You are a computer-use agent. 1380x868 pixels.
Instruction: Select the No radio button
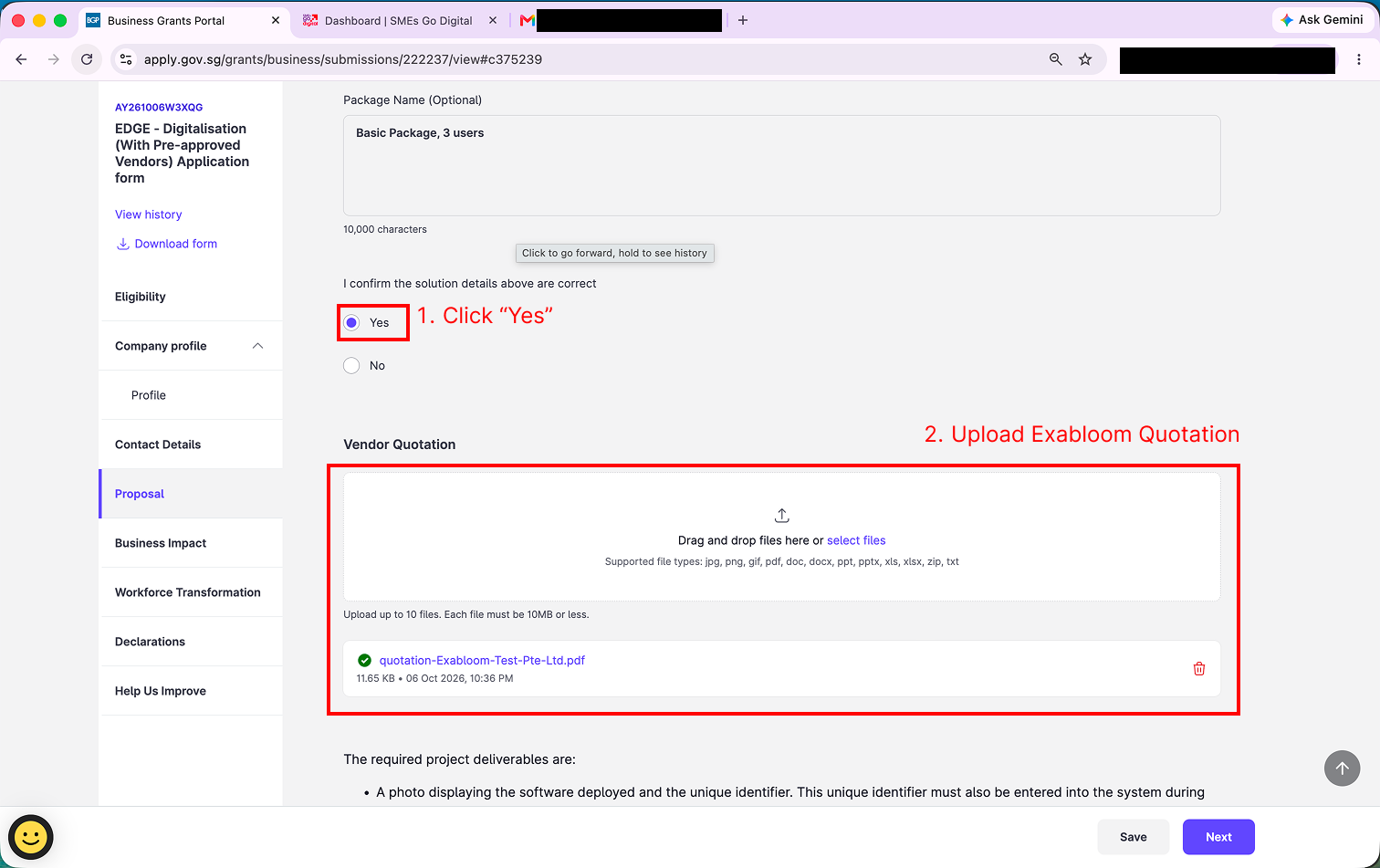tap(351, 366)
